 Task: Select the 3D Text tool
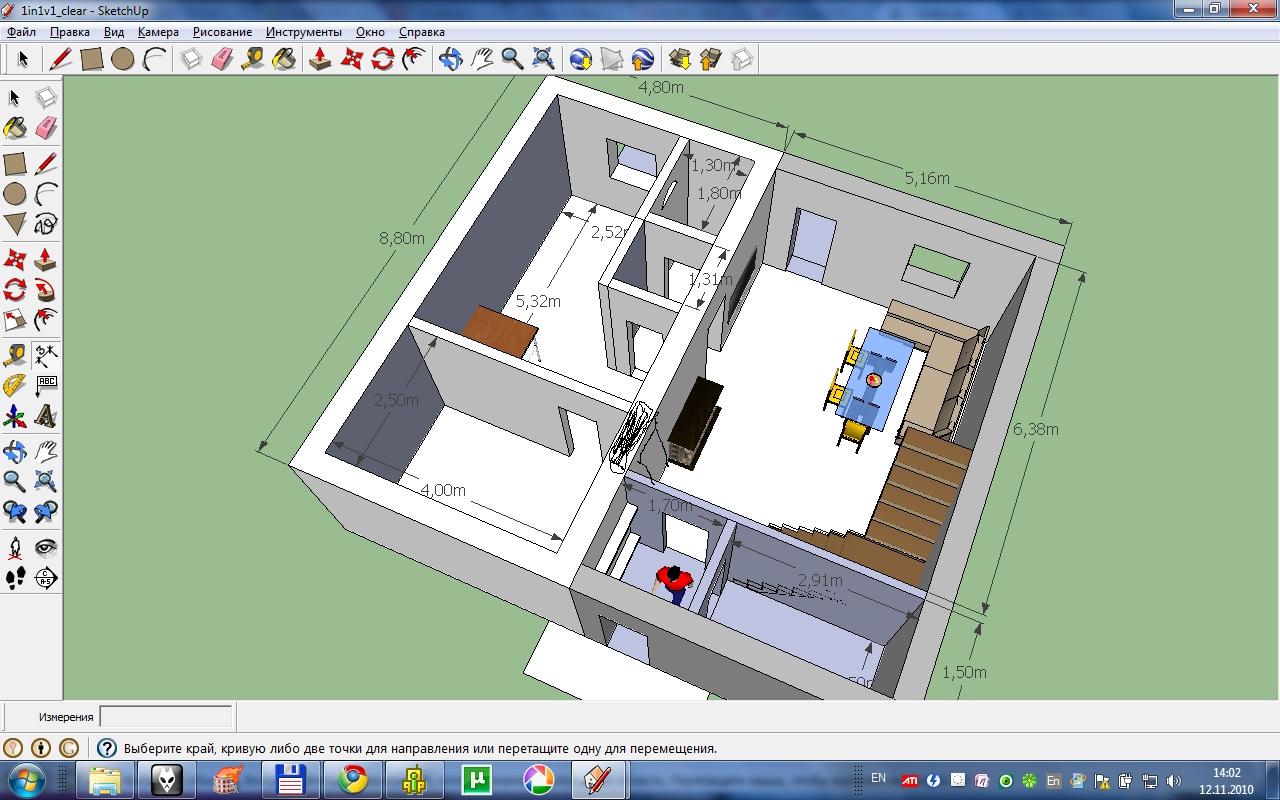click(x=45, y=415)
